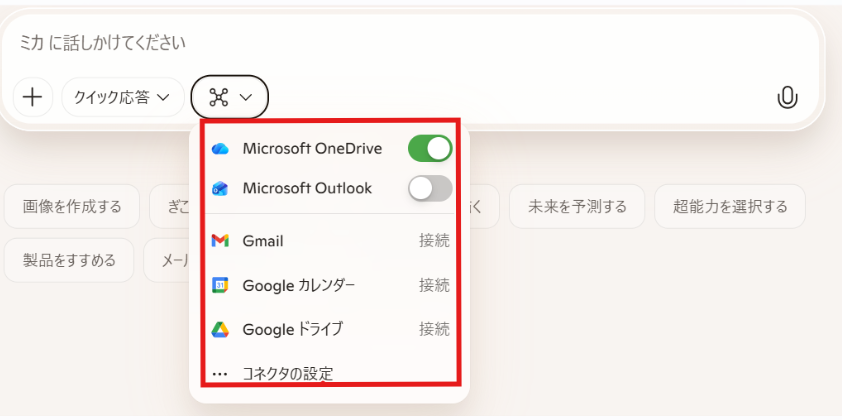Collapse the connectors dropdown chevron
842x420 pixels.
(246, 97)
